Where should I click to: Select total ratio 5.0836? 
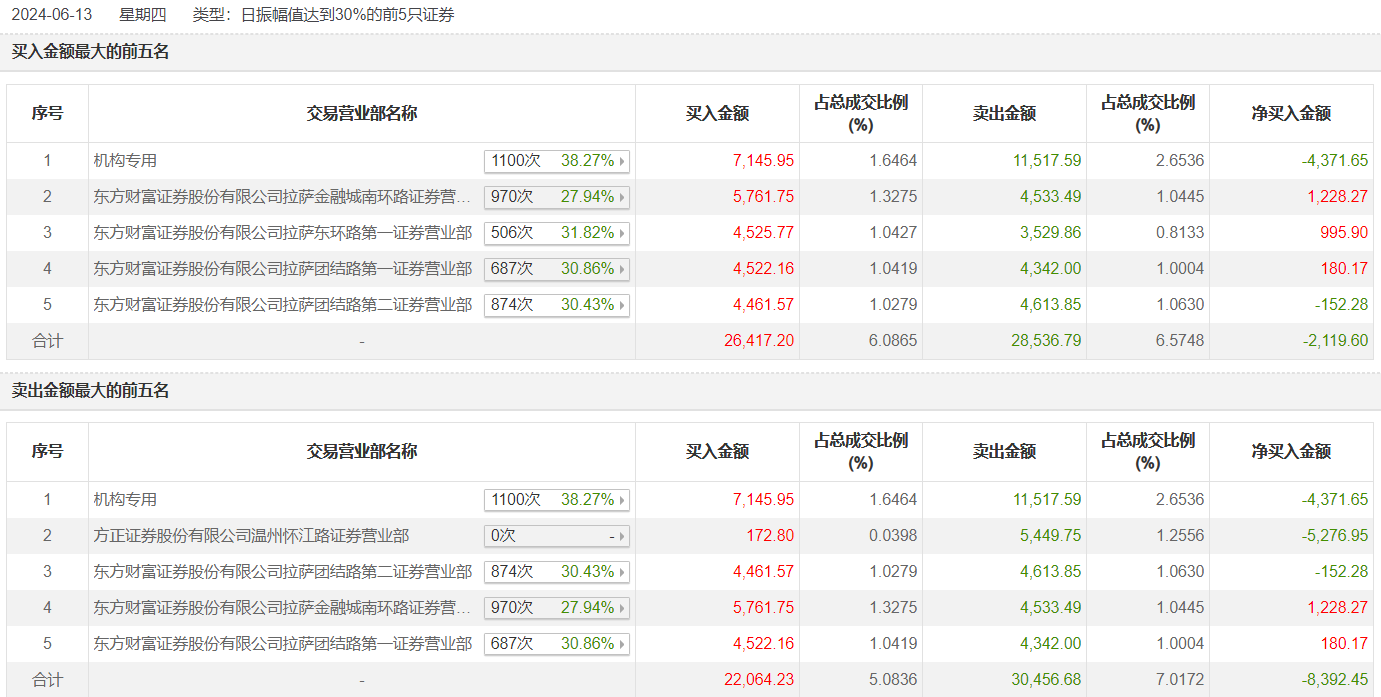(x=893, y=680)
